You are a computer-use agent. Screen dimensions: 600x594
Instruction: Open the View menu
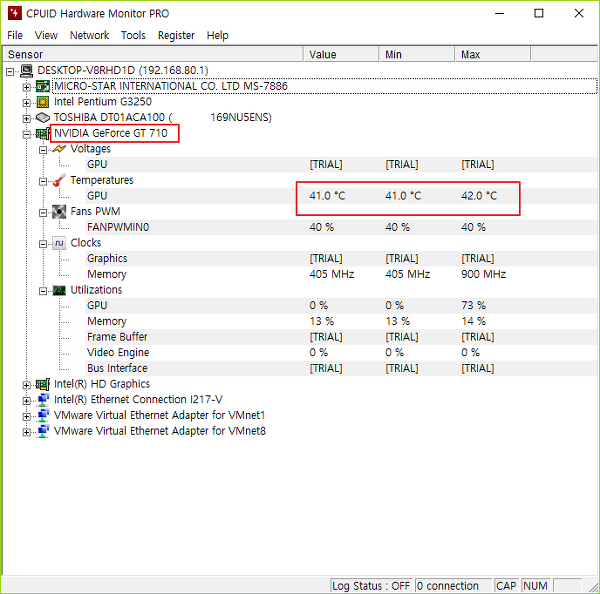[x=46, y=35]
